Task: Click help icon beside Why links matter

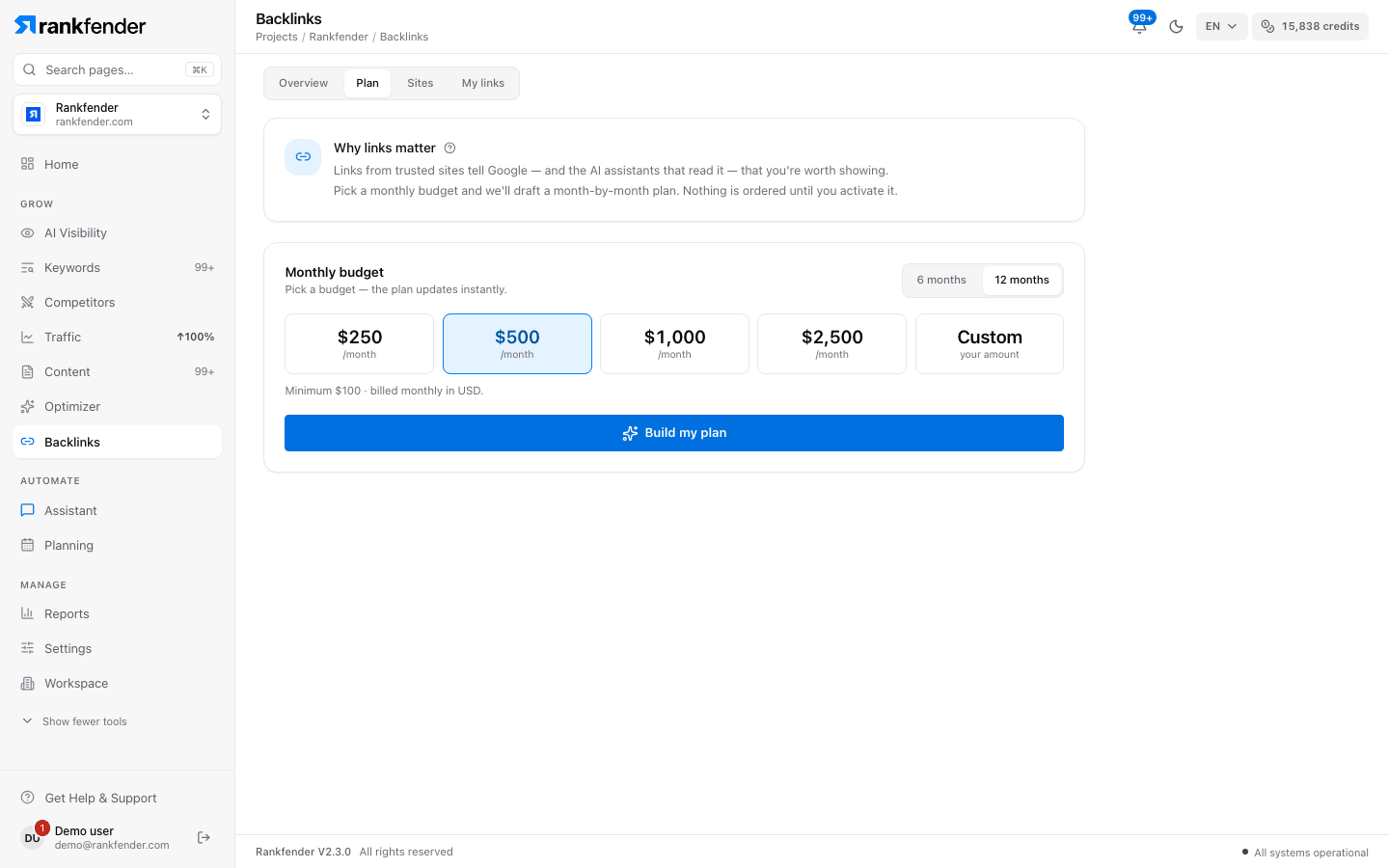Action: pos(449,148)
